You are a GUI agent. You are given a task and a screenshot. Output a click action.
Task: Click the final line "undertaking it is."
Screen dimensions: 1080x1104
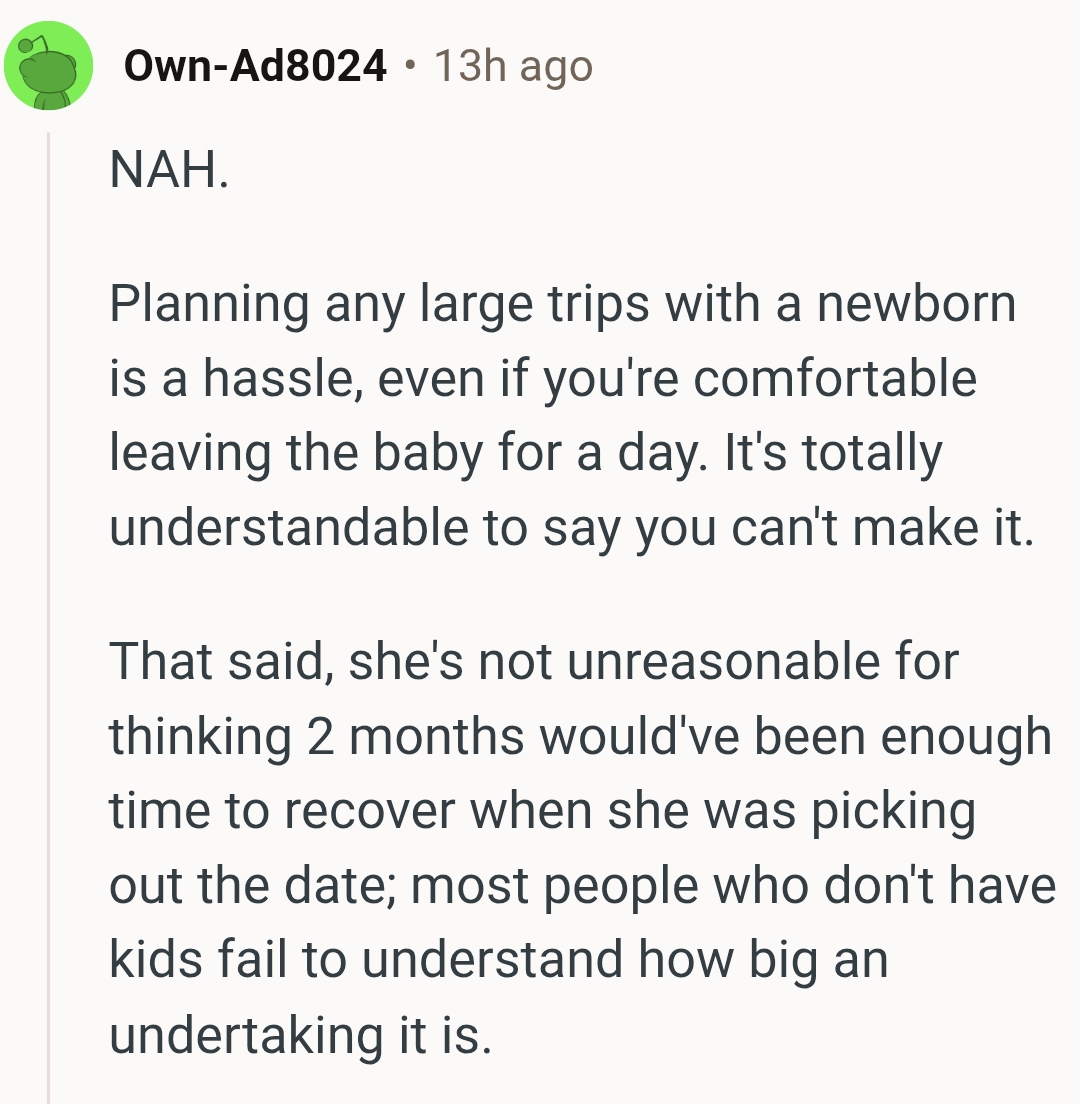[300, 1035]
